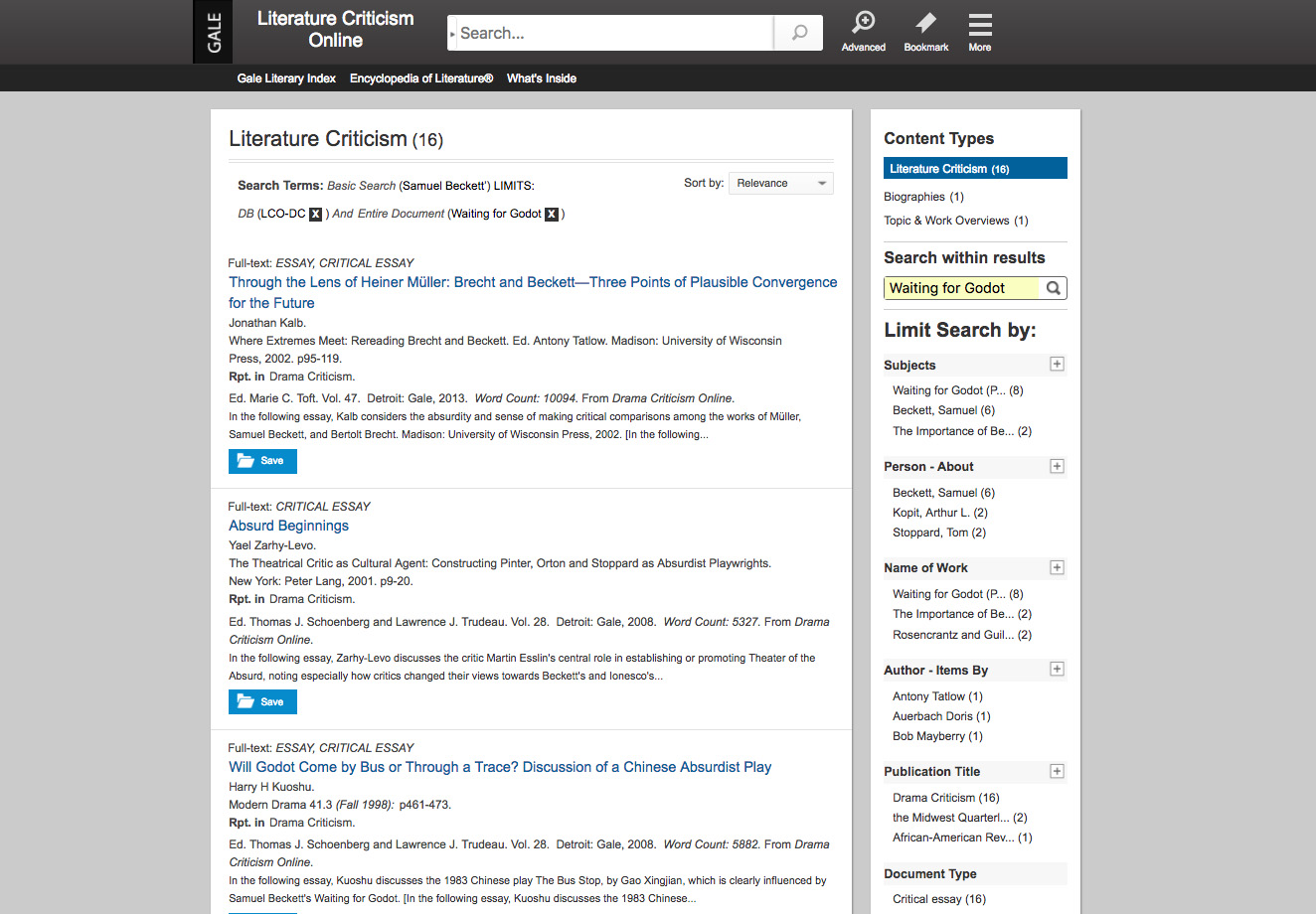Filter Person - About Beckett, Samuel (6)
This screenshot has height=914, width=1316.
pyautogui.click(x=943, y=493)
